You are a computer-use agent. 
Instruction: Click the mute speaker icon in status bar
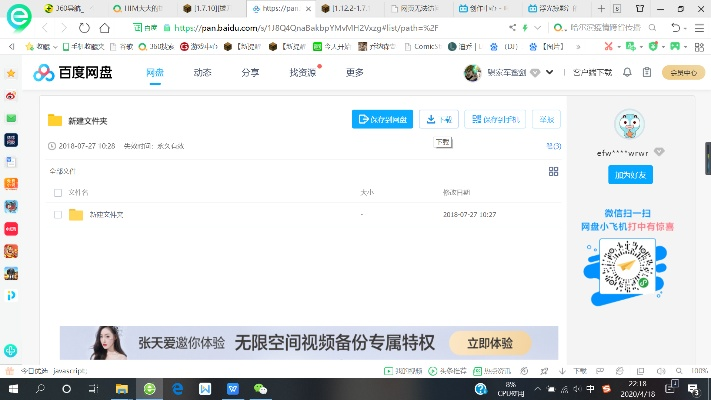(x=661, y=371)
